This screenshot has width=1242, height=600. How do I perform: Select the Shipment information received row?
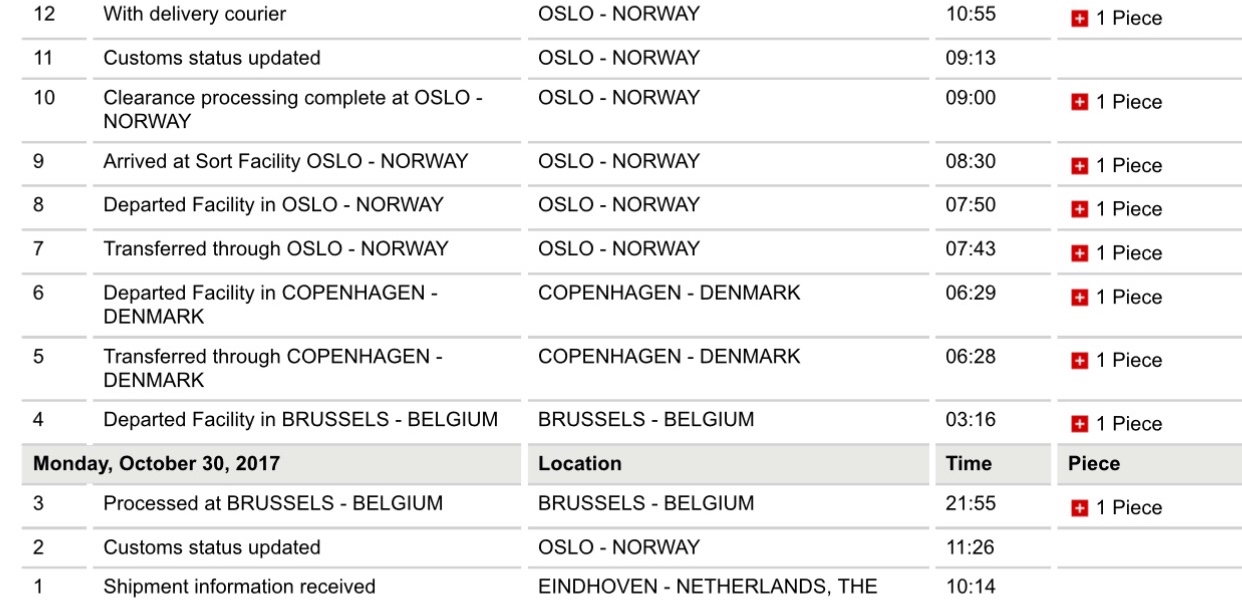coord(621,587)
